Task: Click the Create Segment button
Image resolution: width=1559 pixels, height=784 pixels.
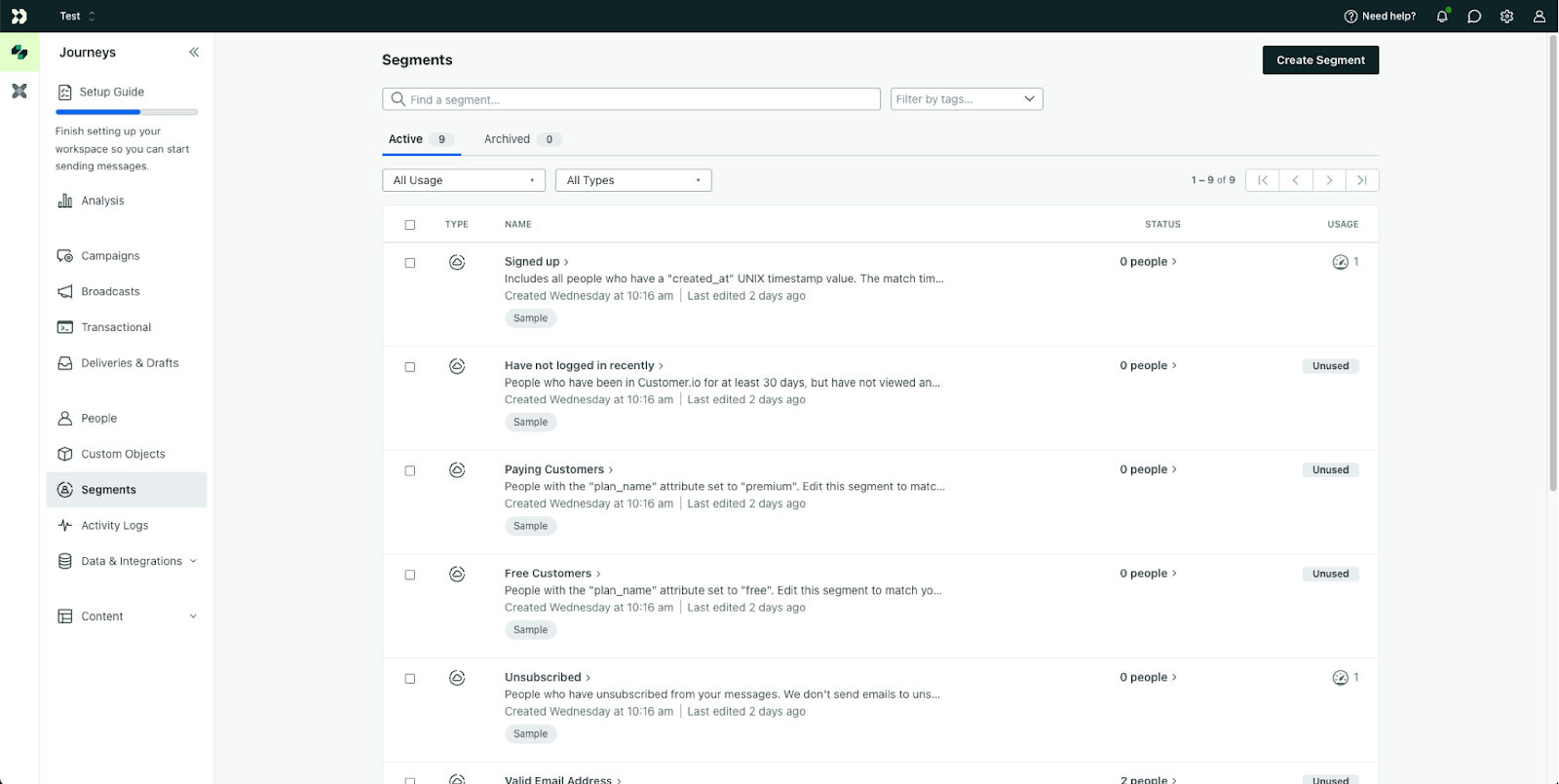Action: point(1320,60)
